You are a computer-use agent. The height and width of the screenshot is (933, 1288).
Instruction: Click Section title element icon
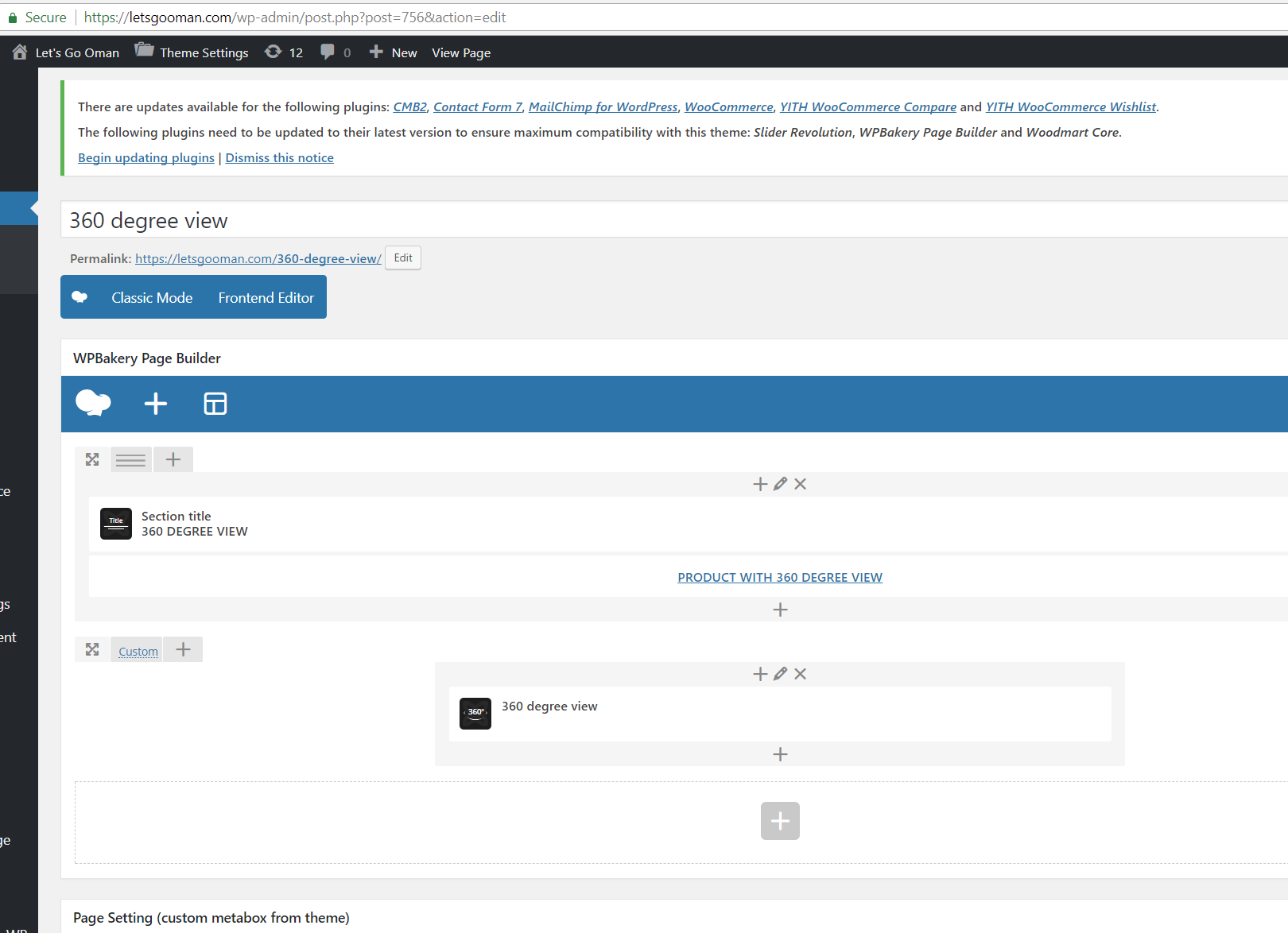coord(116,524)
